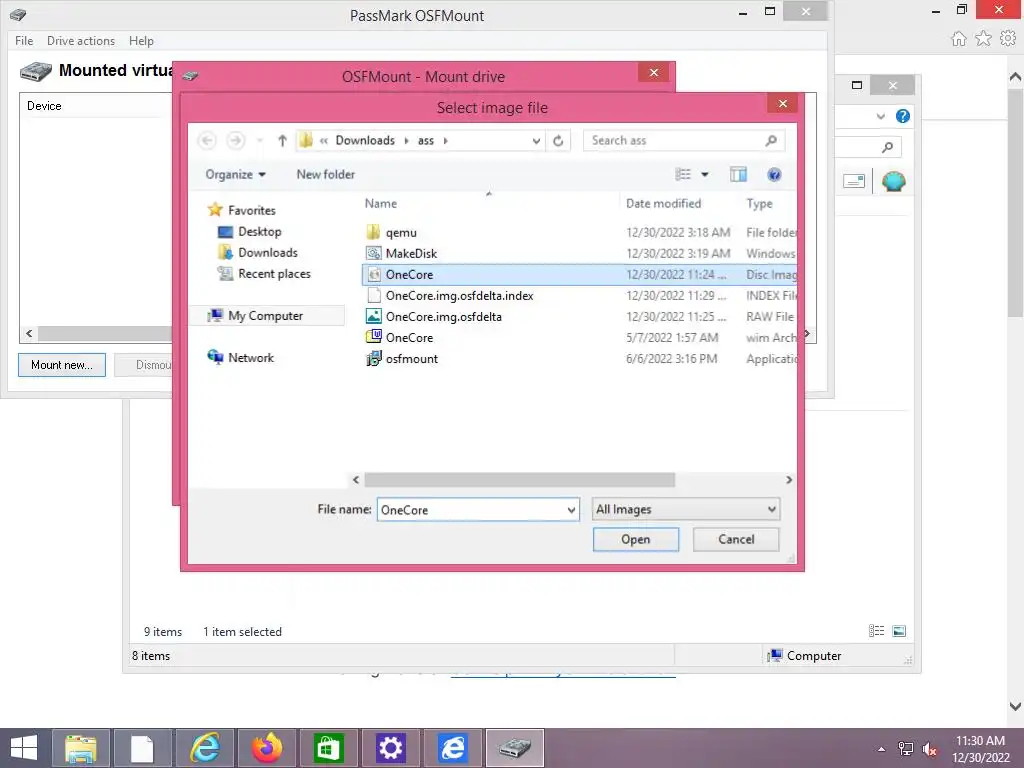Expand the view options dropdown arrow

pyautogui.click(x=705, y=174)
